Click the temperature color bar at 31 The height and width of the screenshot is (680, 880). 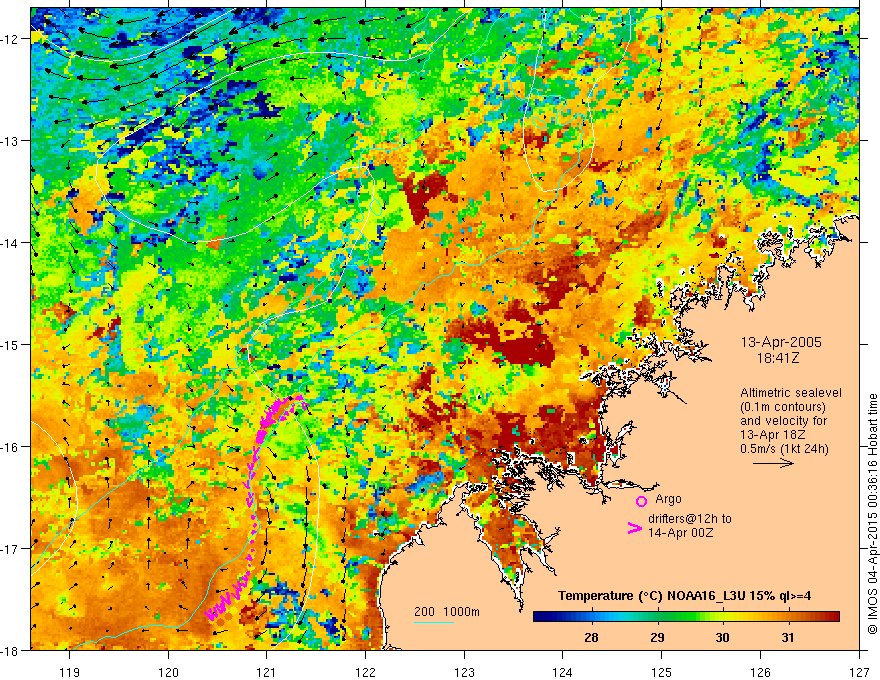(788, 617)
